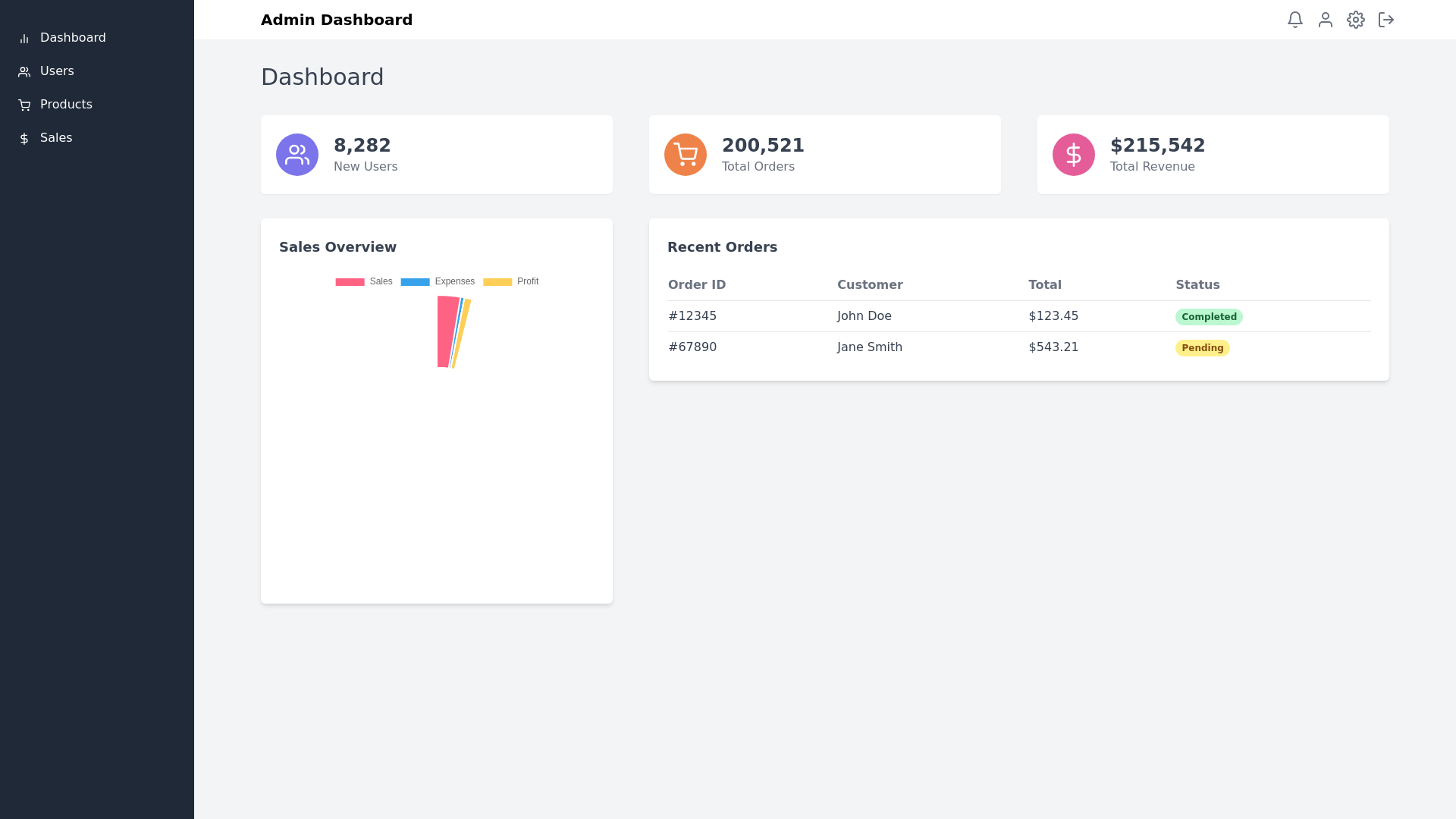Open the notifications bell icon
This screenshot has height=819, width=1456.
(1295, 20)
